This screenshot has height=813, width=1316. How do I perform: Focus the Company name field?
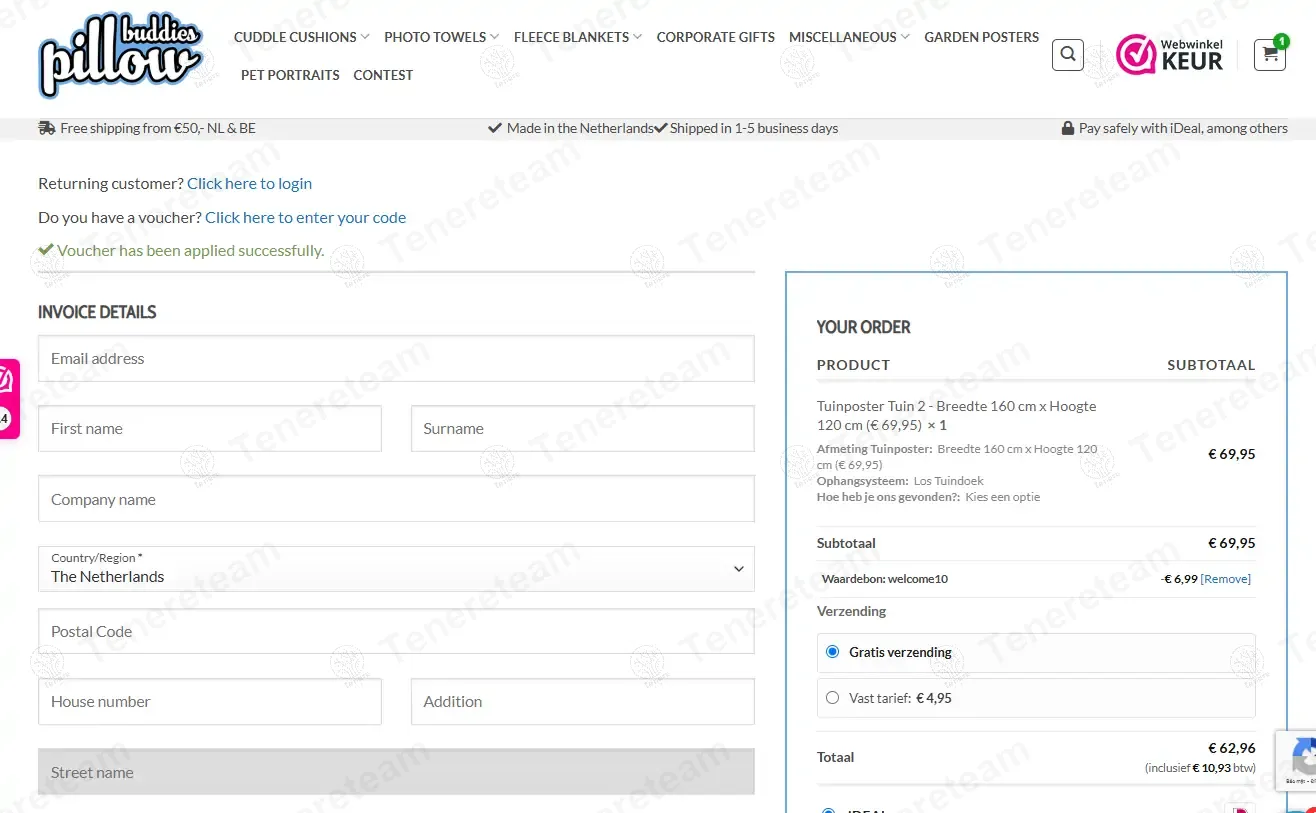[x=396, y=499]
